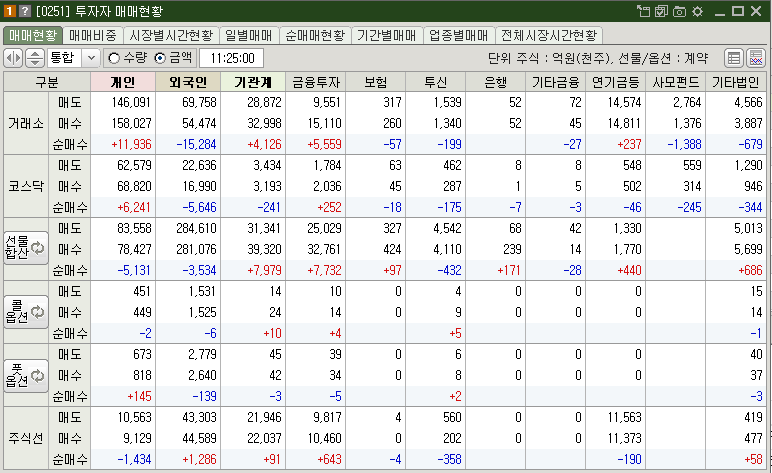Click 선물합산 외국인 sell value 284,610
The width and height of the screenshot is (772, 473).
(196, 228)
